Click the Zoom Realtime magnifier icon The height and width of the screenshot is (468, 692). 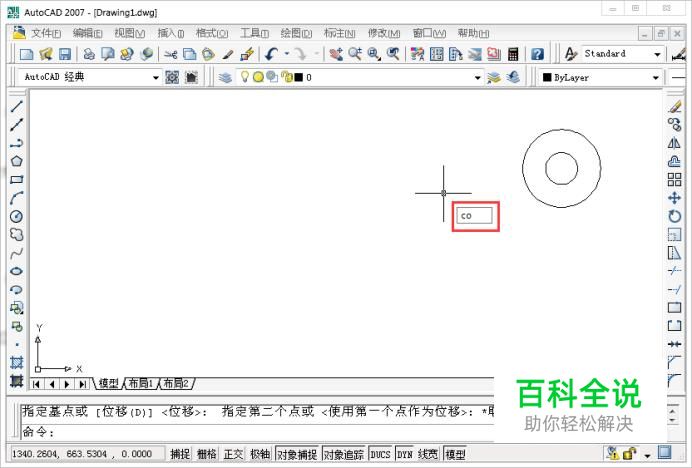tap(355, 54)
